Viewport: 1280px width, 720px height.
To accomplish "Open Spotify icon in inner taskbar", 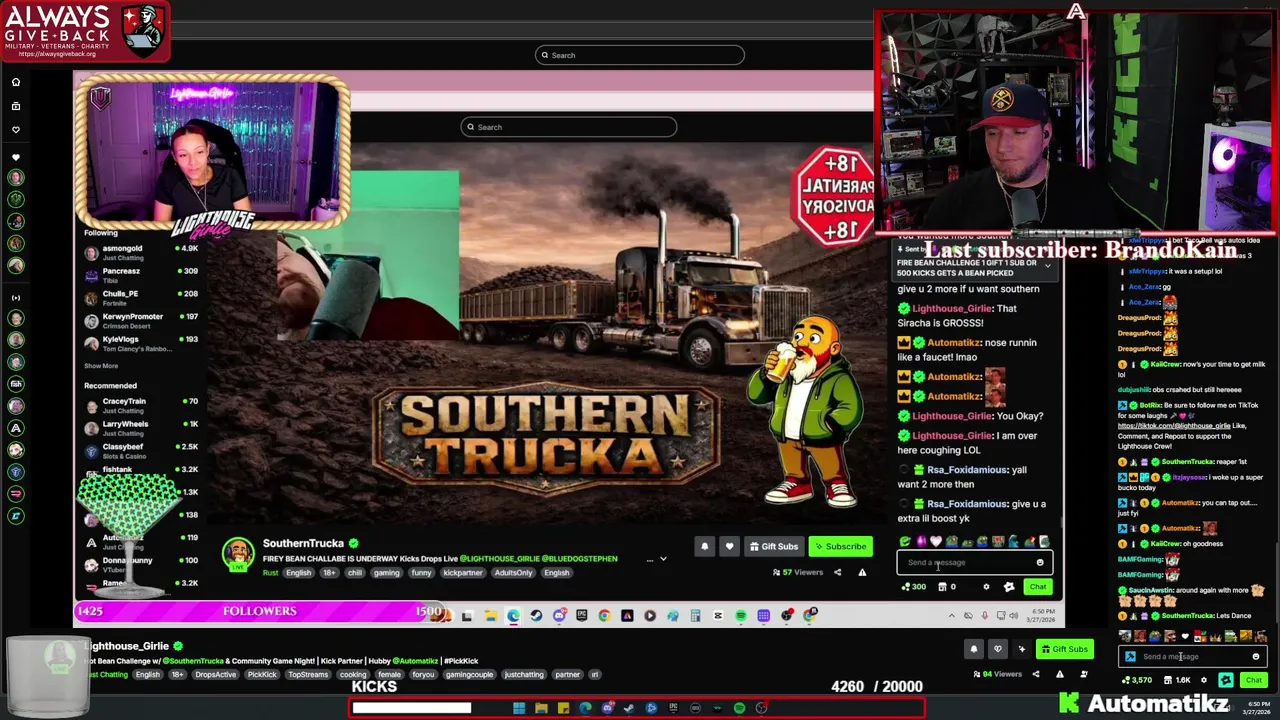I will 741,615.
